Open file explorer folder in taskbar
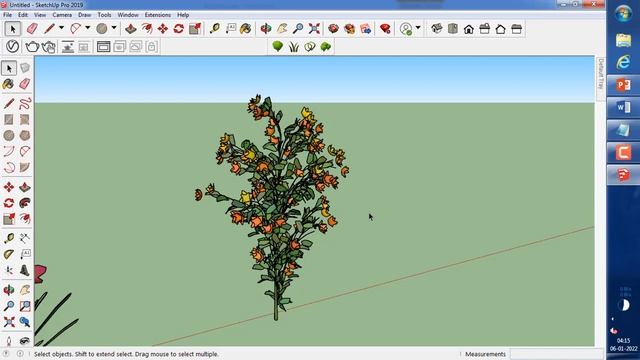This screenshot has height=360, width=640. (623, 40)
